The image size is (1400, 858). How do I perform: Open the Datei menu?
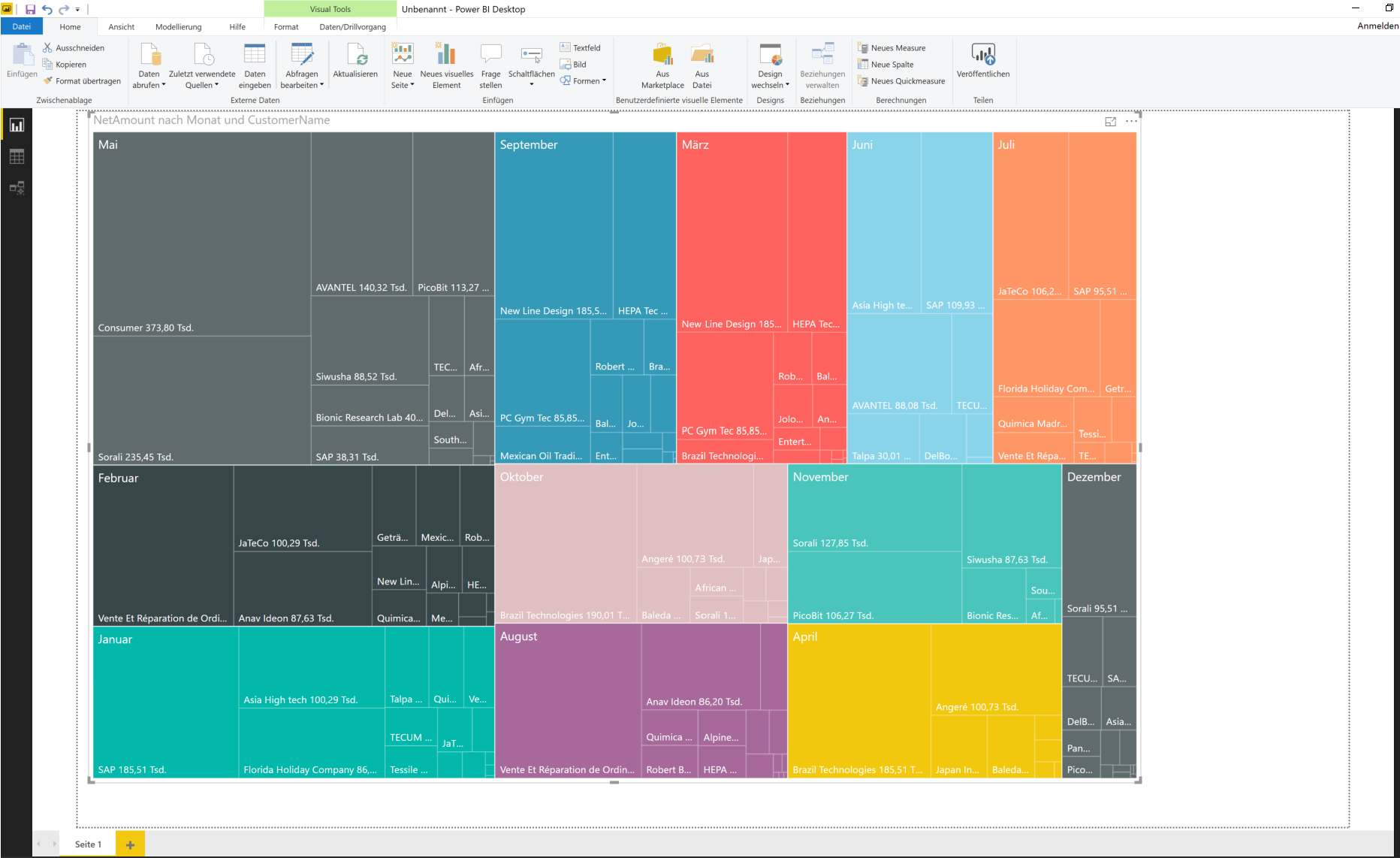click(22, 27)
